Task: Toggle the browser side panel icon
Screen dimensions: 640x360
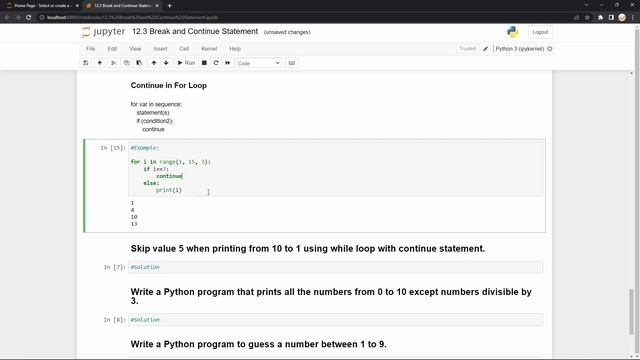Action: coord(611,18)
